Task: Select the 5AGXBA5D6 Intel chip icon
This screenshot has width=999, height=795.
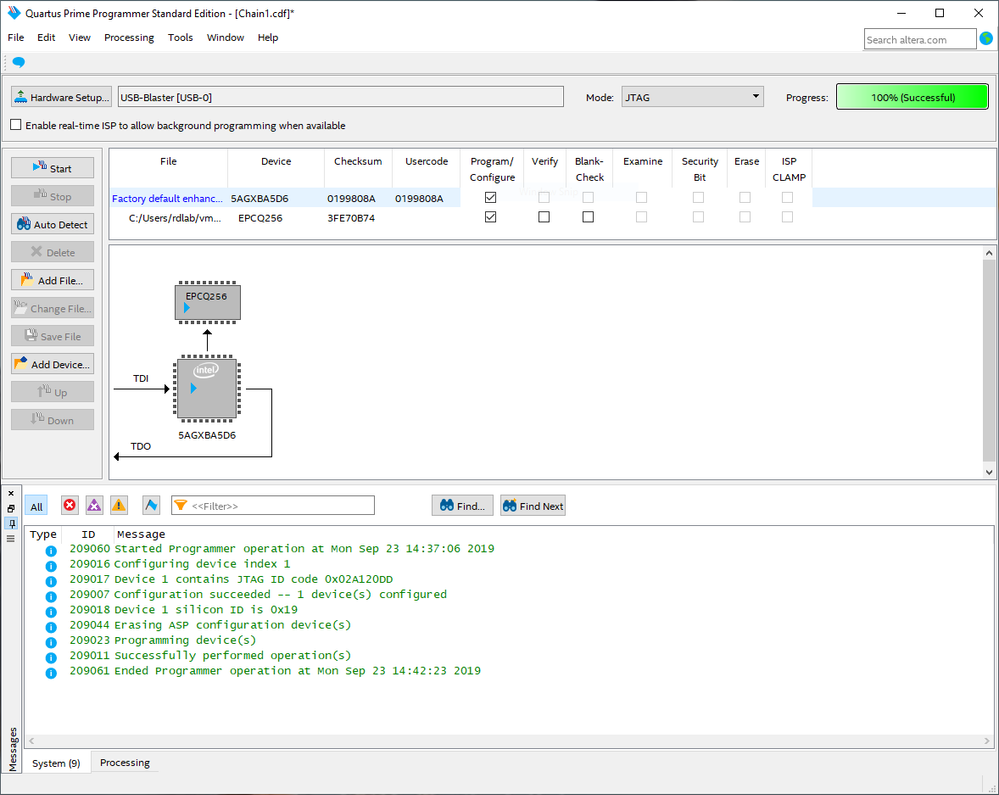Action: 206,388
